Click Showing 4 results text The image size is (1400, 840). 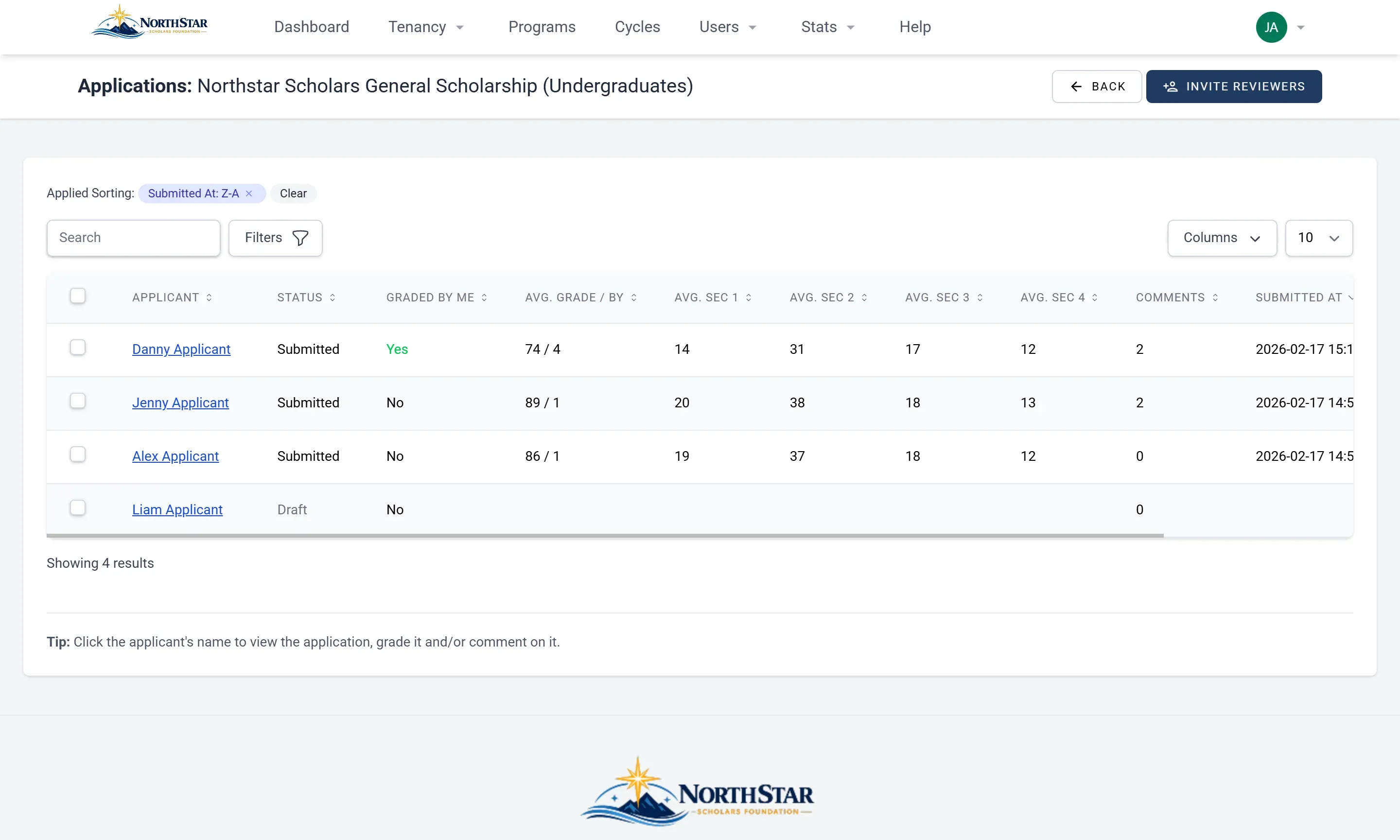pos(100,563)
